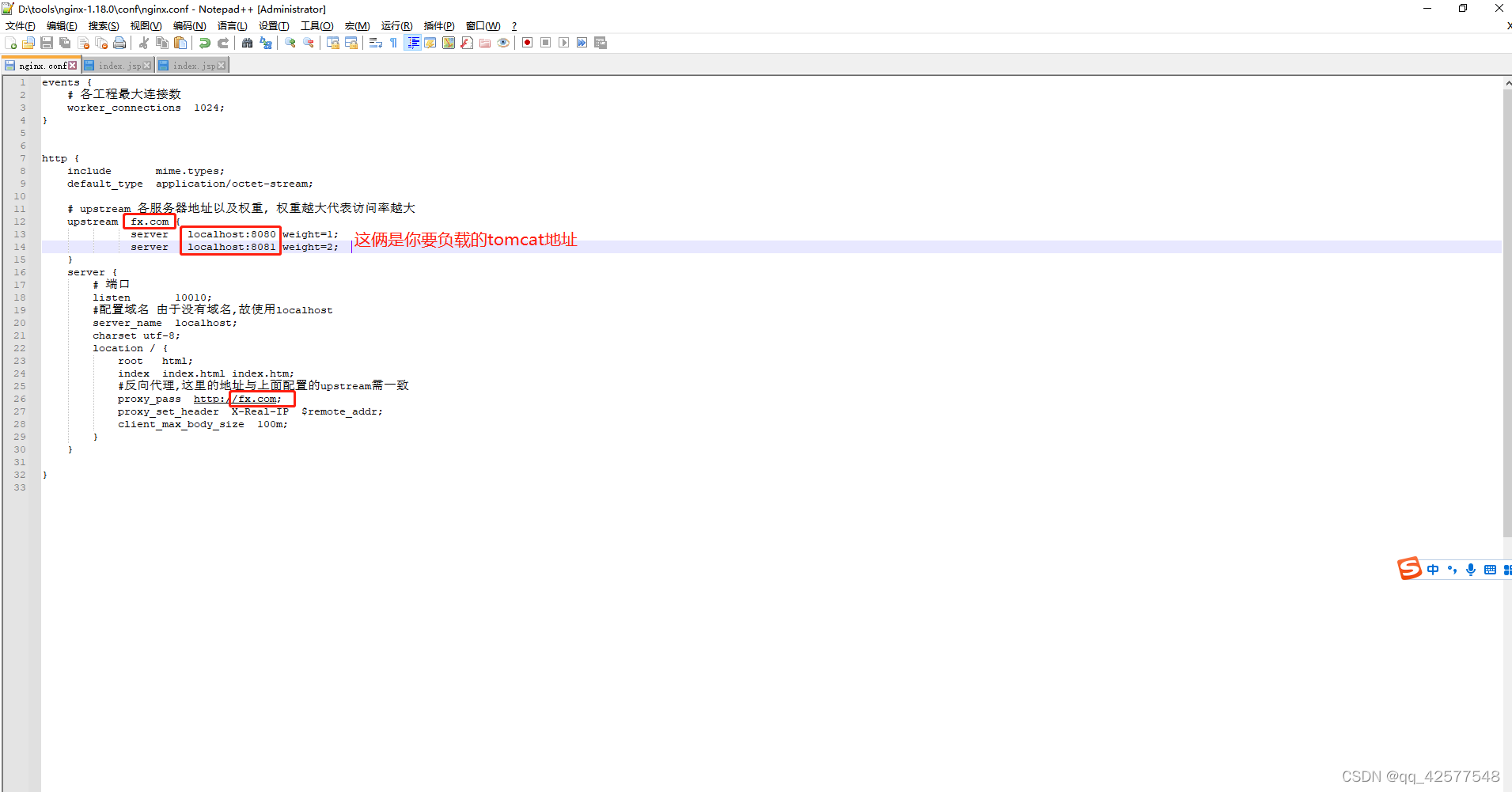The width and height of the screenshot is (1512, 792).
Task: Toggle file monitoring eye icon
Action: (503, 43)
